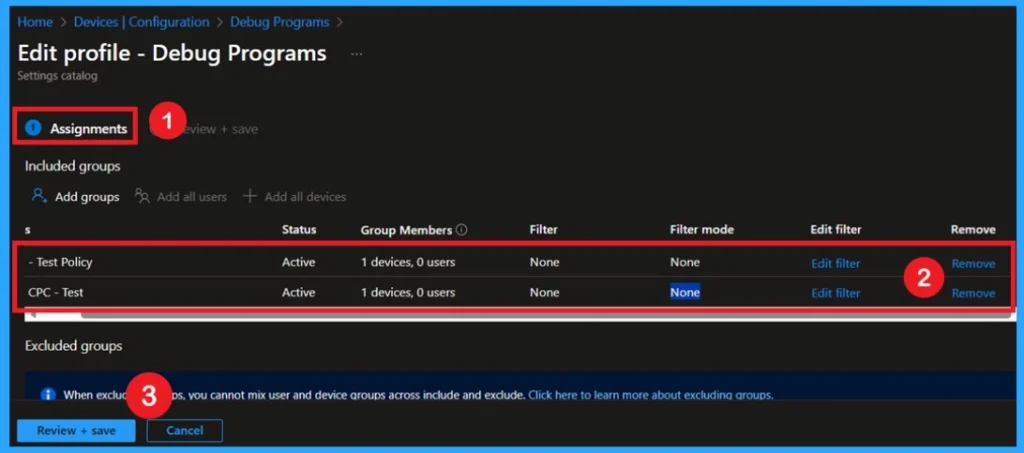1024x453 pixels.
Task: Click the Settings catalog subtitle
Action: click(57, 76)
